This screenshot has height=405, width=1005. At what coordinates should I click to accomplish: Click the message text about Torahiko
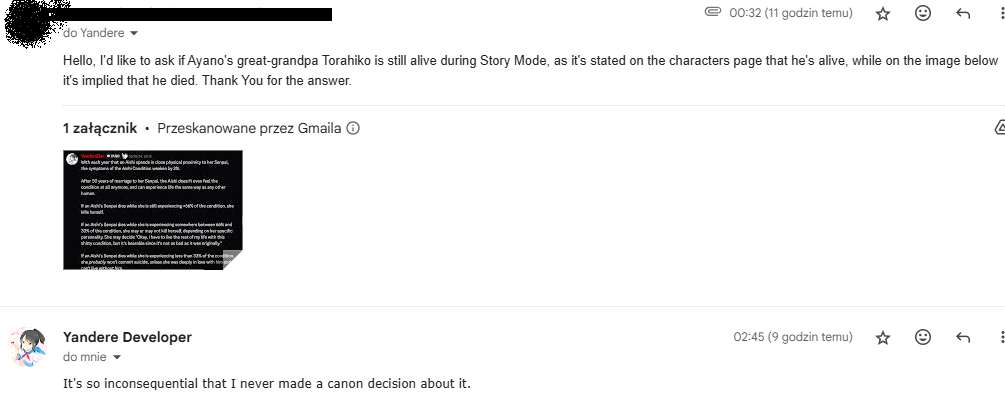[x=500, y=69]
